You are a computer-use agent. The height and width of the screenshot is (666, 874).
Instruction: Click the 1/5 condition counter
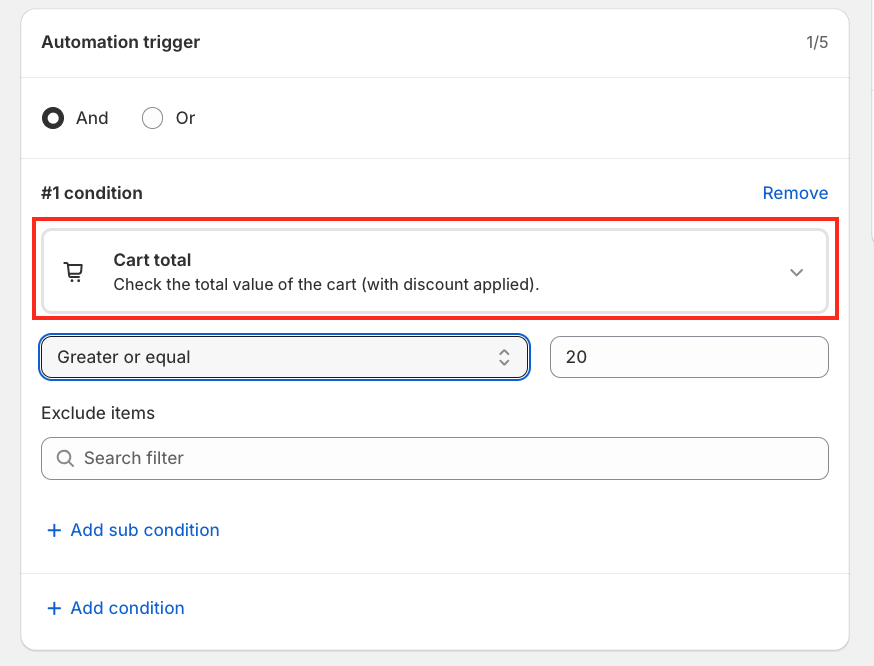817,43
